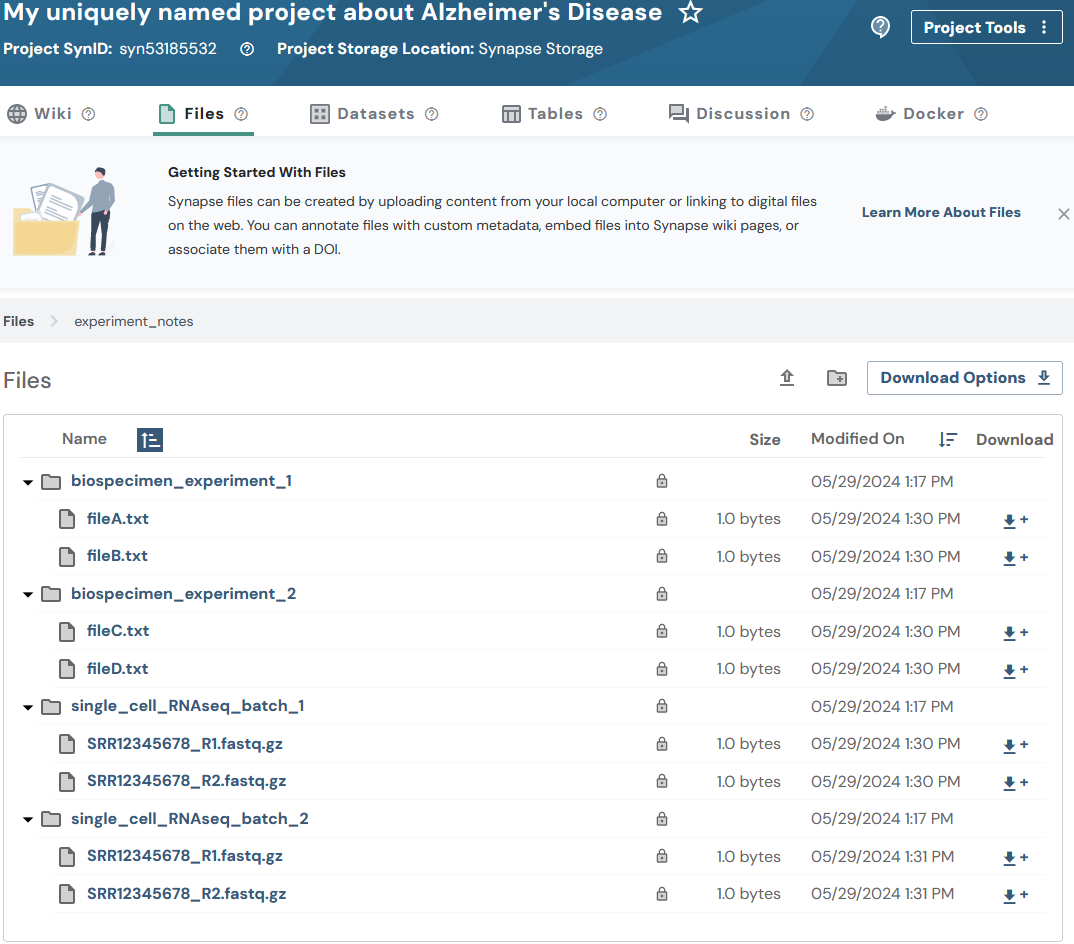Open the Project Tools menu

(x=986, y=28)
